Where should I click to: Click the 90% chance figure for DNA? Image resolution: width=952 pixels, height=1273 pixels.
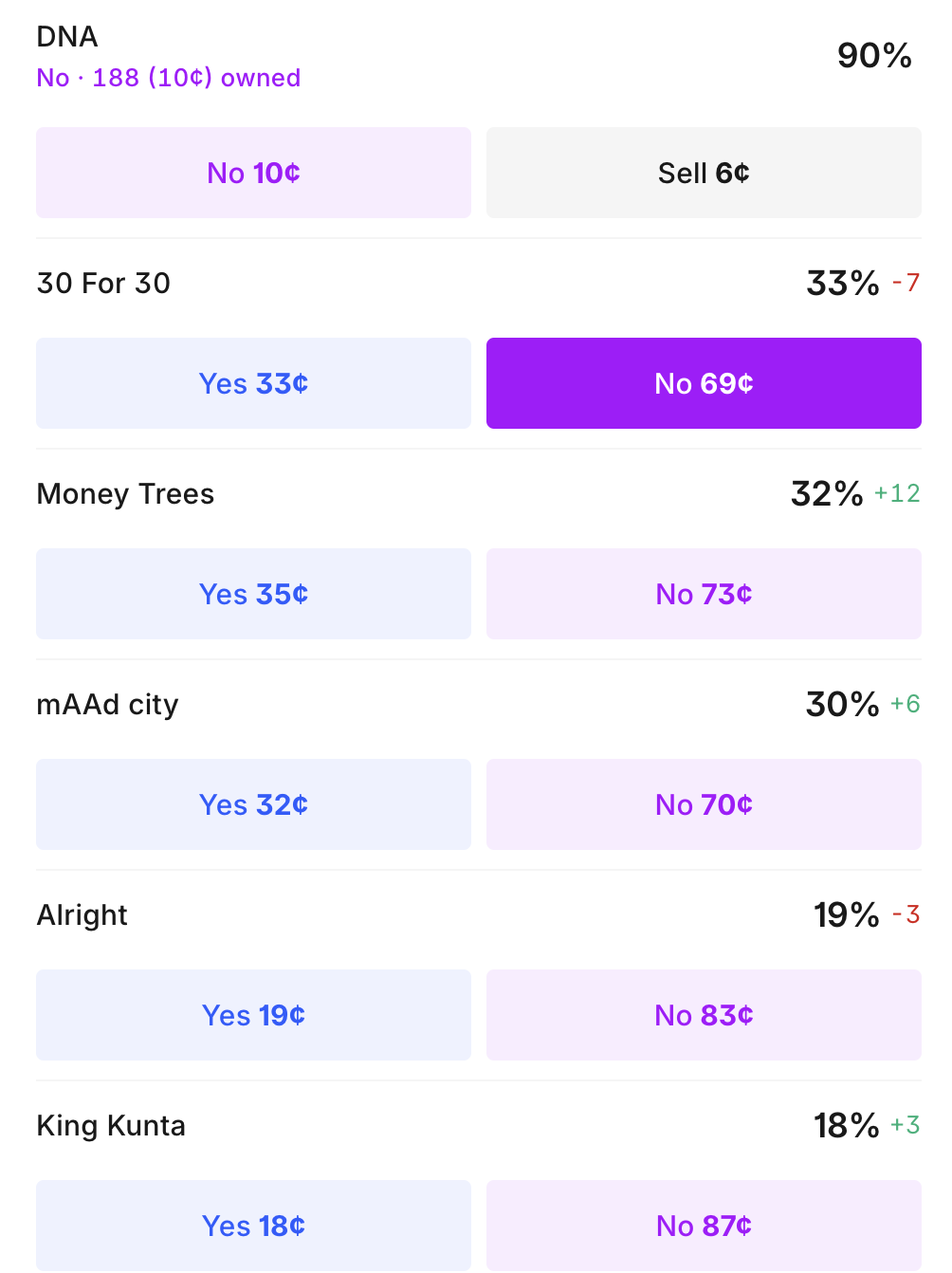873,56
